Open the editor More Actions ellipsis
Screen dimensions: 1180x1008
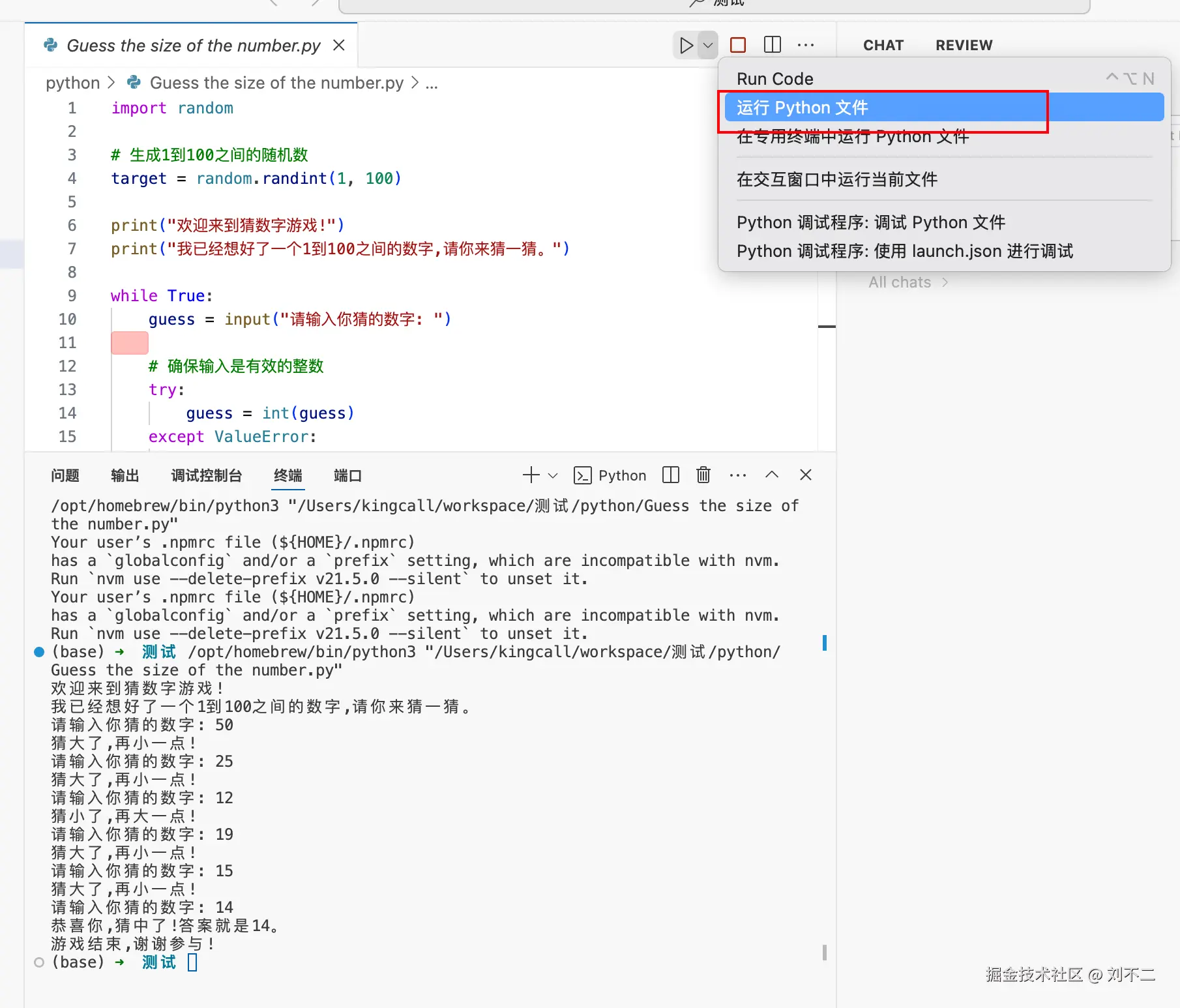point(806,45)
